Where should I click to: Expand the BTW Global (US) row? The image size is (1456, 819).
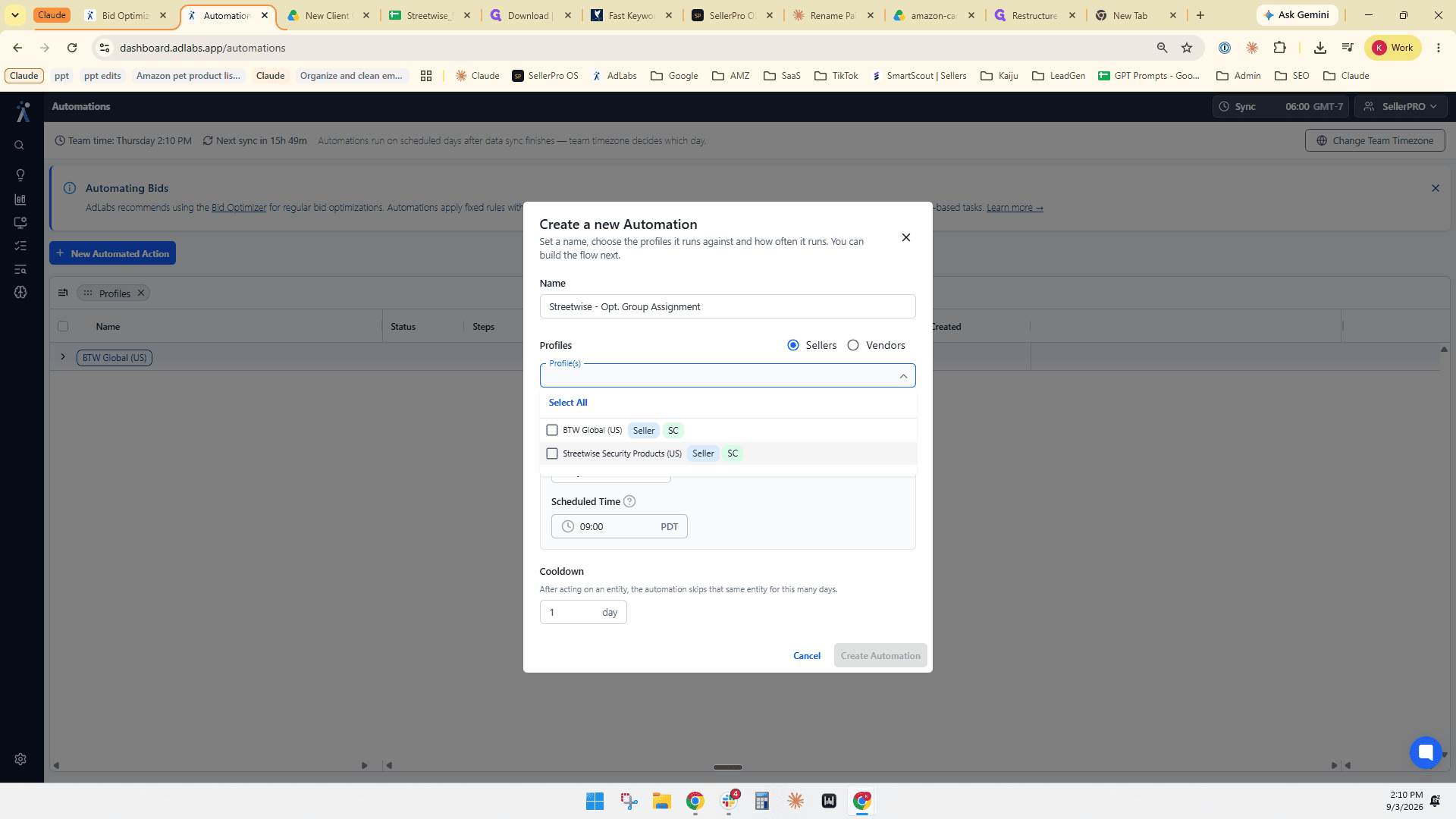coord(63,357)
